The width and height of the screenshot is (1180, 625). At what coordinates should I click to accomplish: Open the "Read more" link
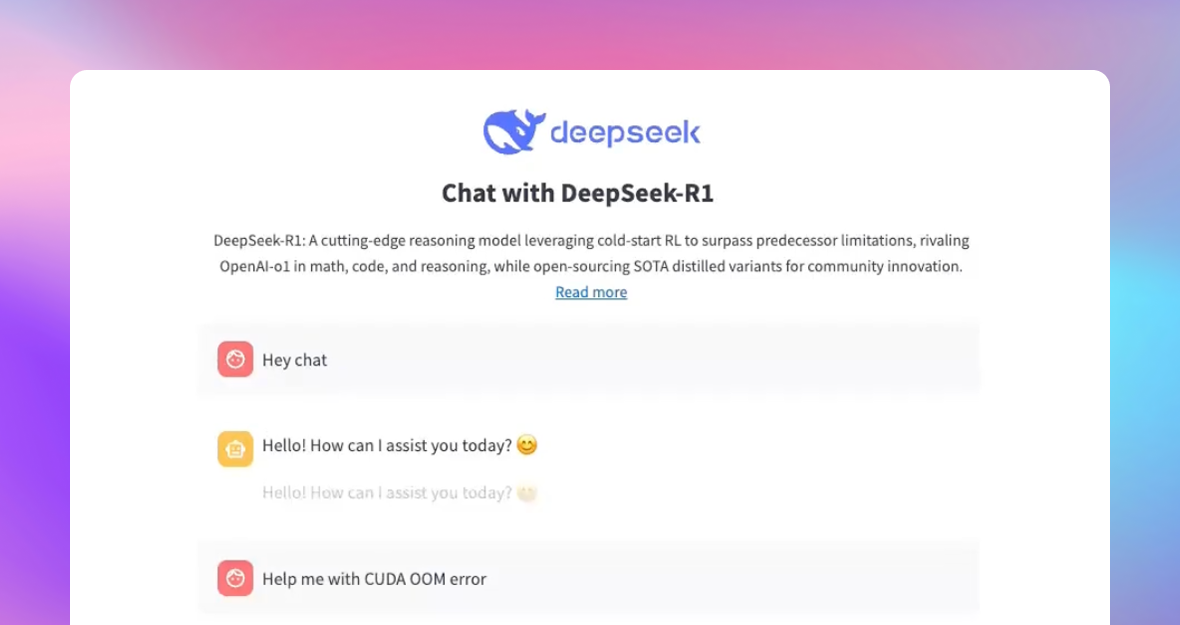click(591, 292)
